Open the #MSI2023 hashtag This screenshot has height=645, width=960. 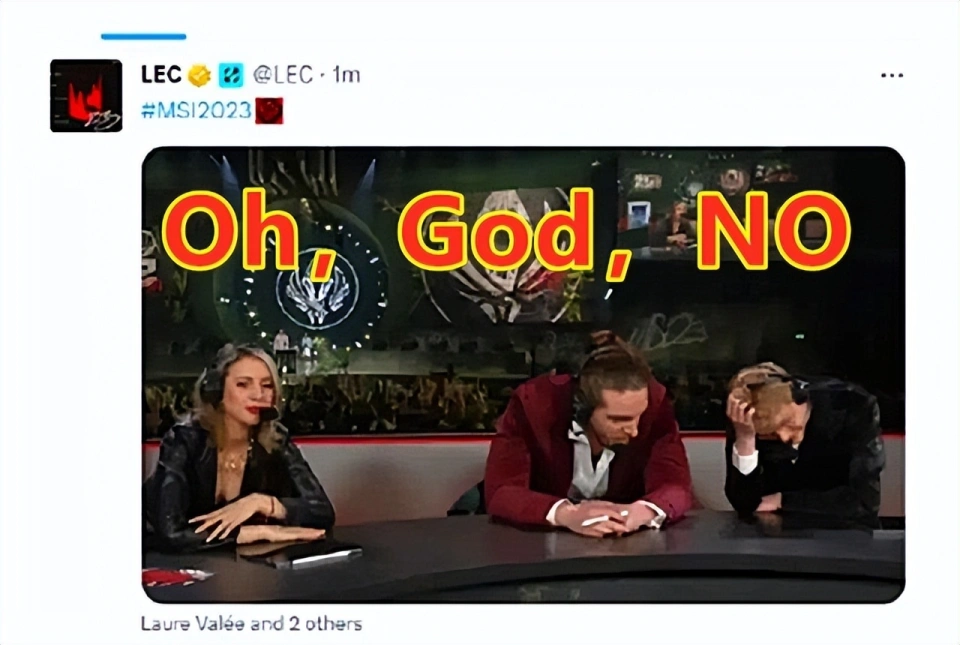[x=196, y=111]
